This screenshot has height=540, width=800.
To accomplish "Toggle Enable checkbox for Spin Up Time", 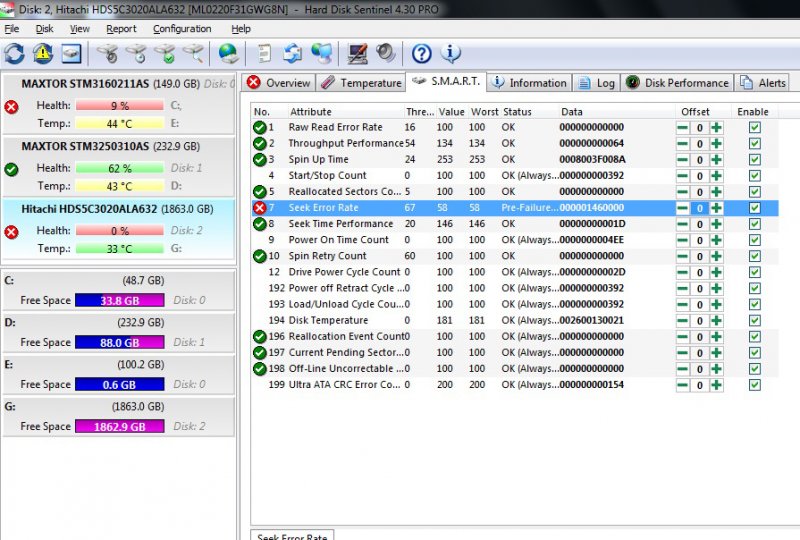I will coord(755,160).
